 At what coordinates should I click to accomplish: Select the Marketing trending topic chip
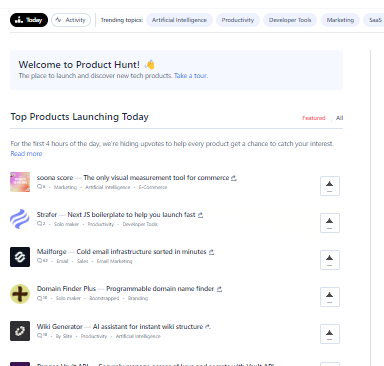tap(340, 20)
